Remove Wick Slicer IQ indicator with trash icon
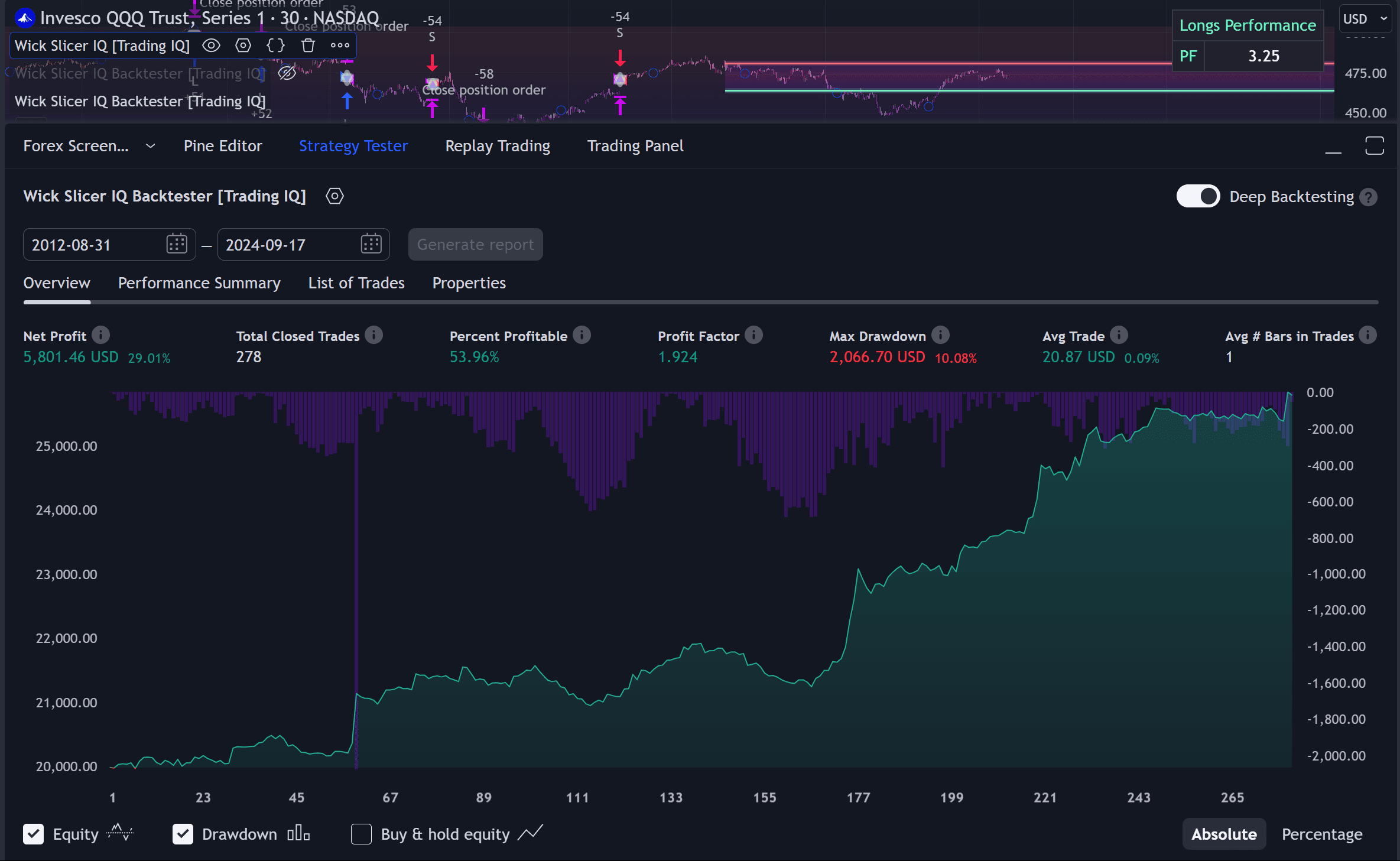This screenshot has height=861, width=1400. tap(308, 46)
